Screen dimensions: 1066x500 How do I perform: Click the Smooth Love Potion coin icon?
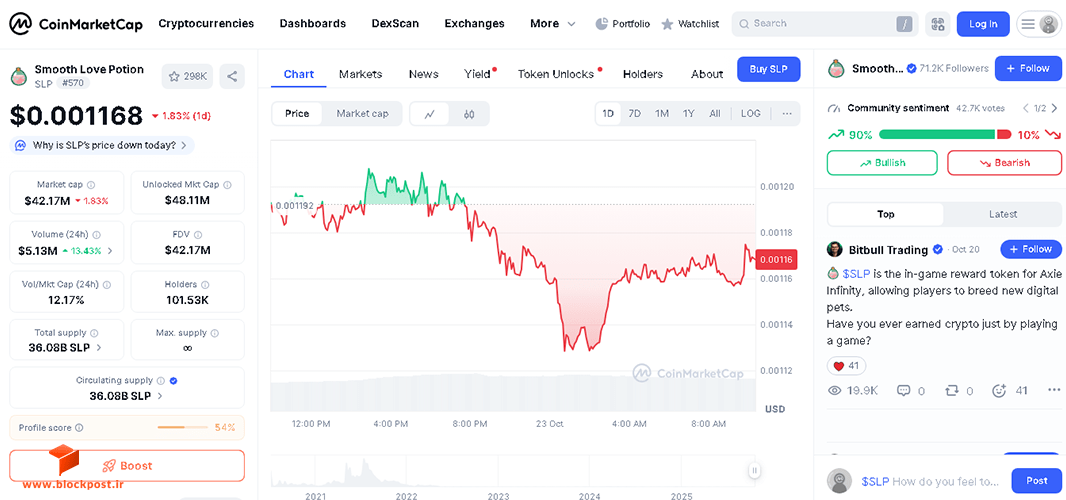19,76
